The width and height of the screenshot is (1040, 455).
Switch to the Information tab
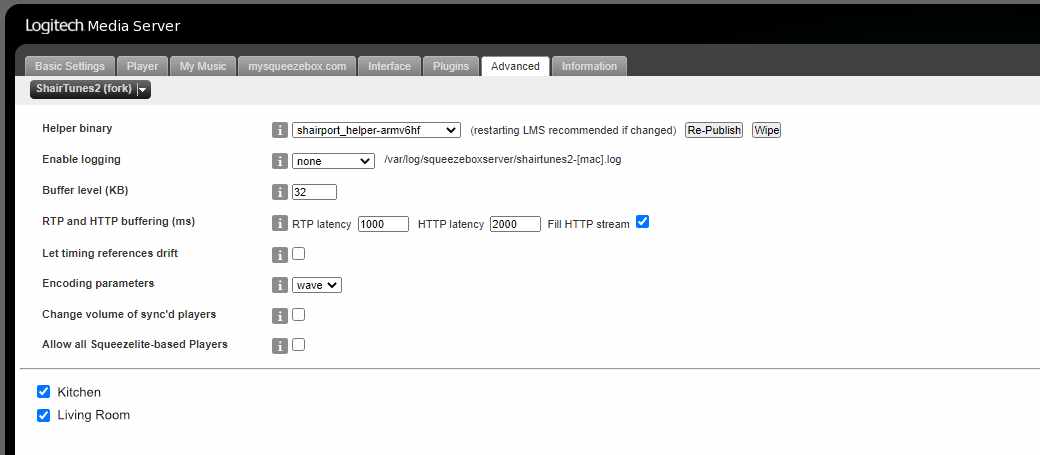590,66
